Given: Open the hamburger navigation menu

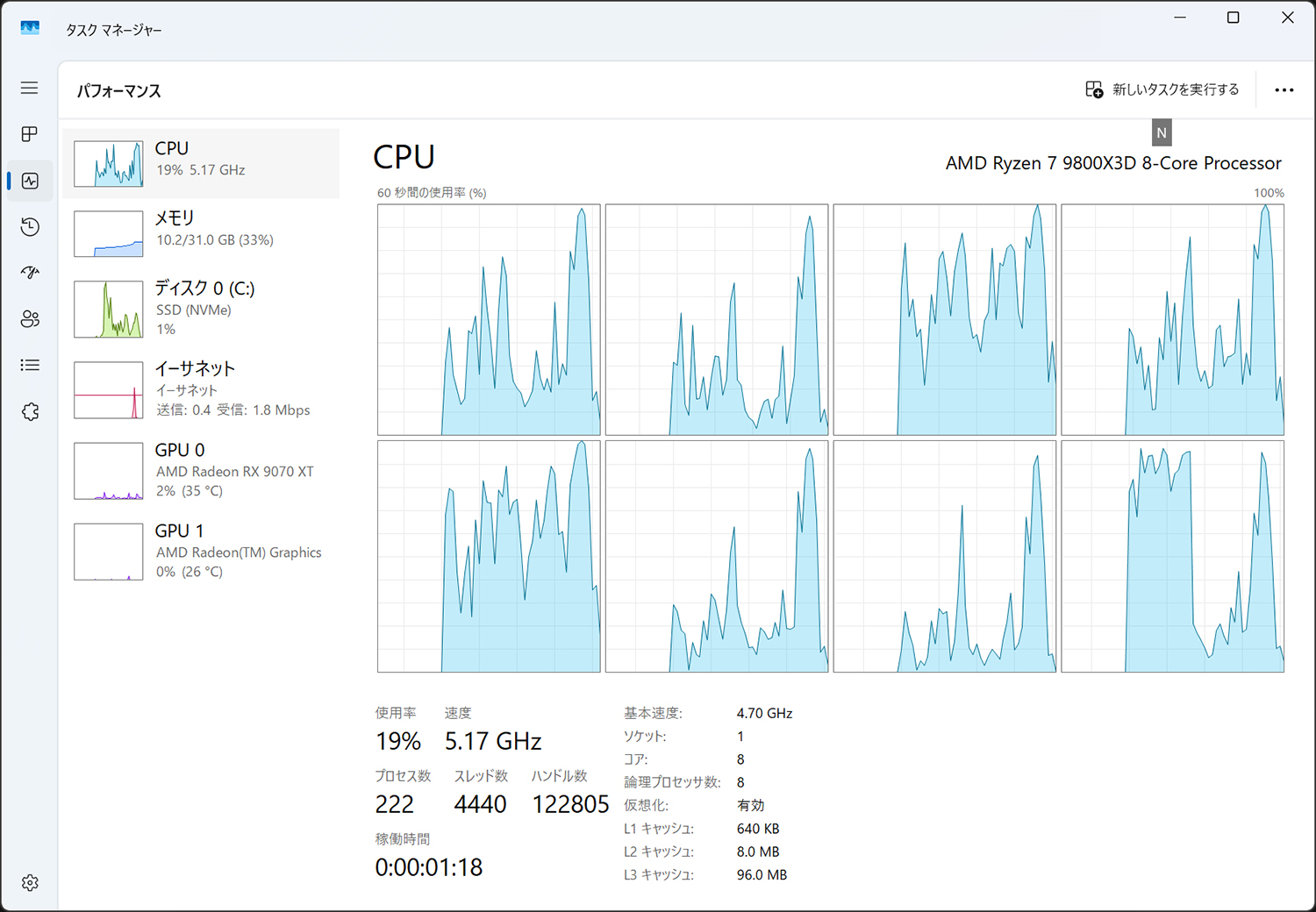Looking at the screenshot, I should click(x=30, y=88).
